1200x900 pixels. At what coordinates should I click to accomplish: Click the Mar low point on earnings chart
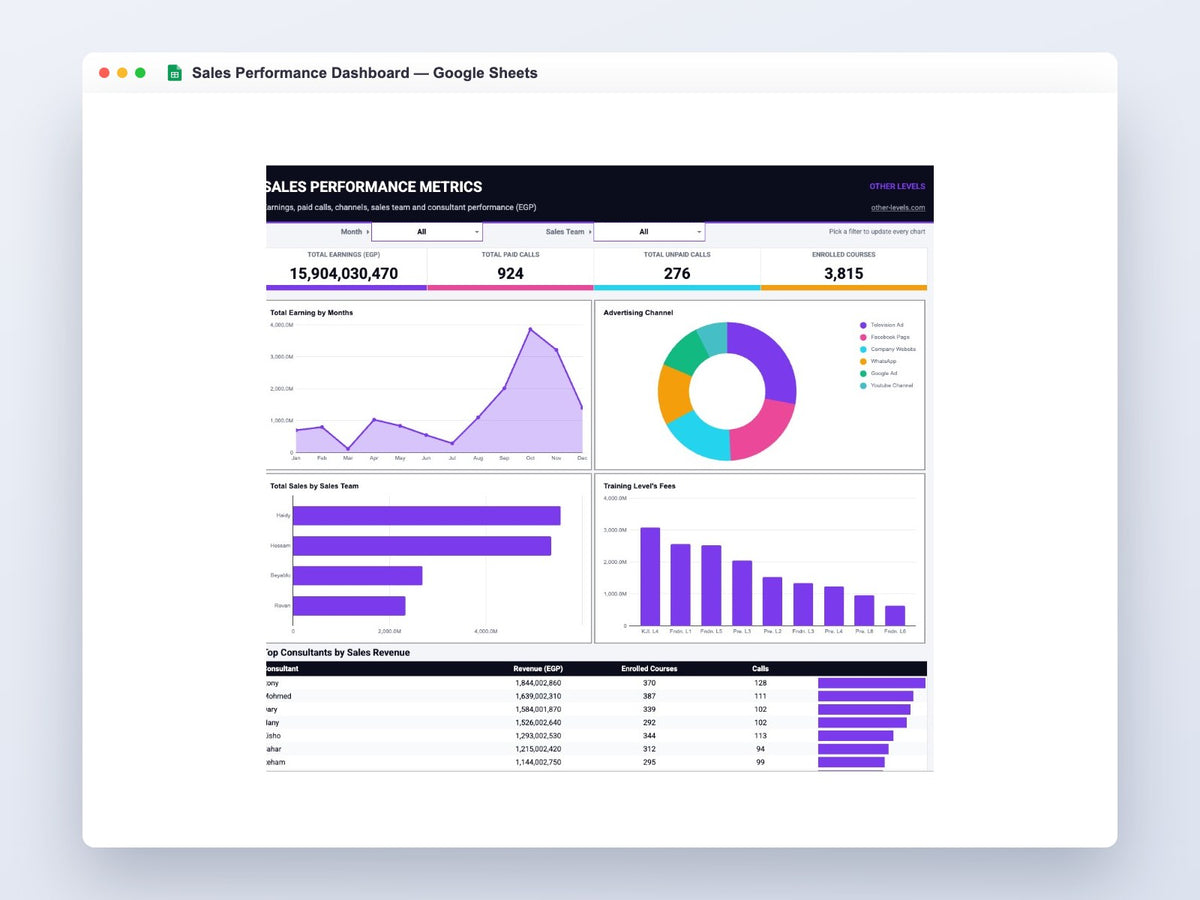pos(348,448)
